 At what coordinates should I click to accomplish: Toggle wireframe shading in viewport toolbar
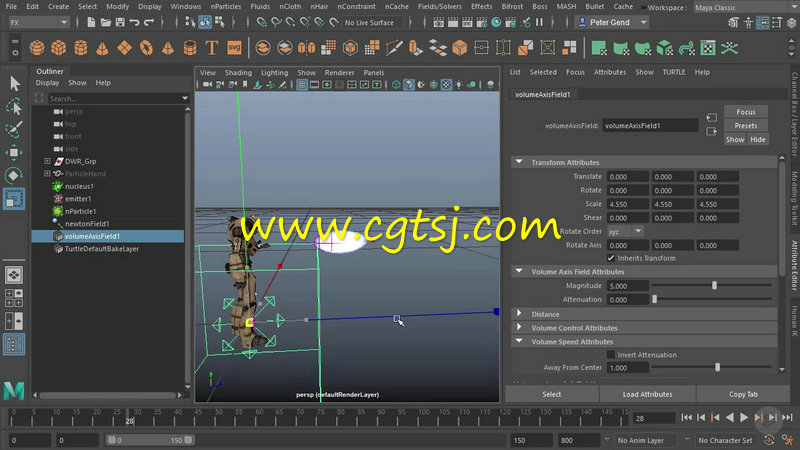396,85
